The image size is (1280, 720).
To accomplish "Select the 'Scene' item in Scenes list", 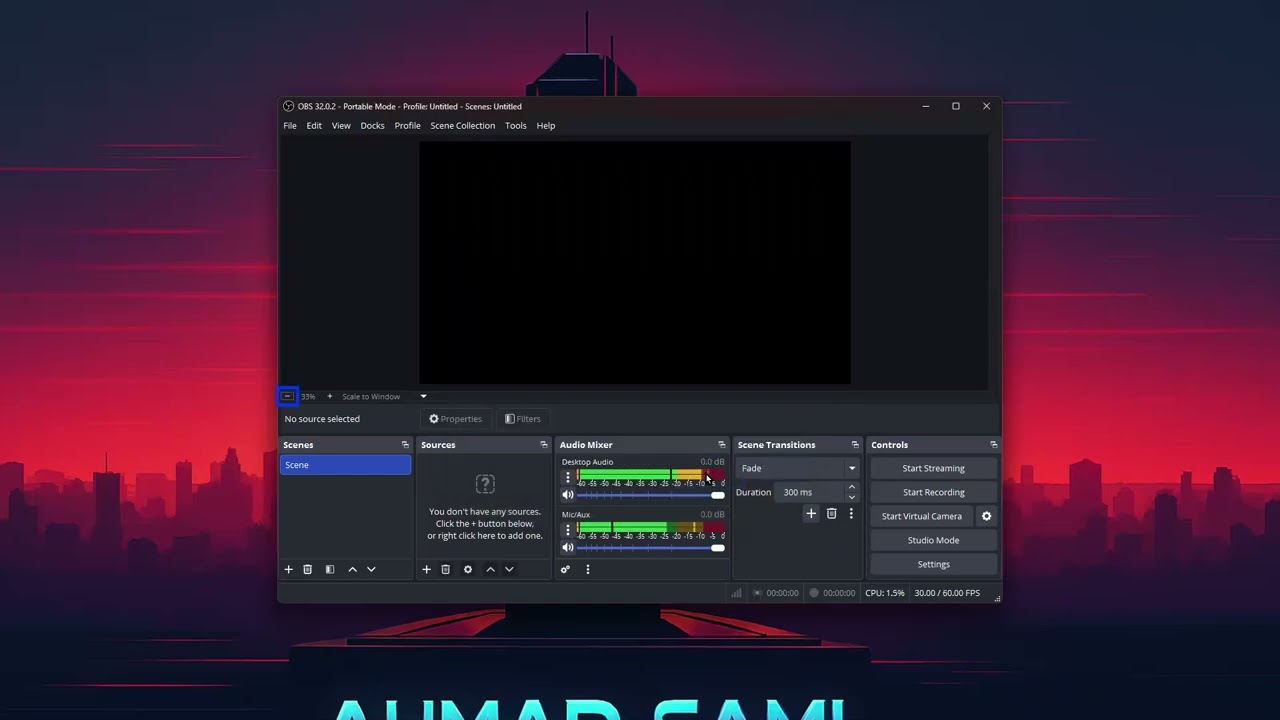I will [x=345, y=465].
